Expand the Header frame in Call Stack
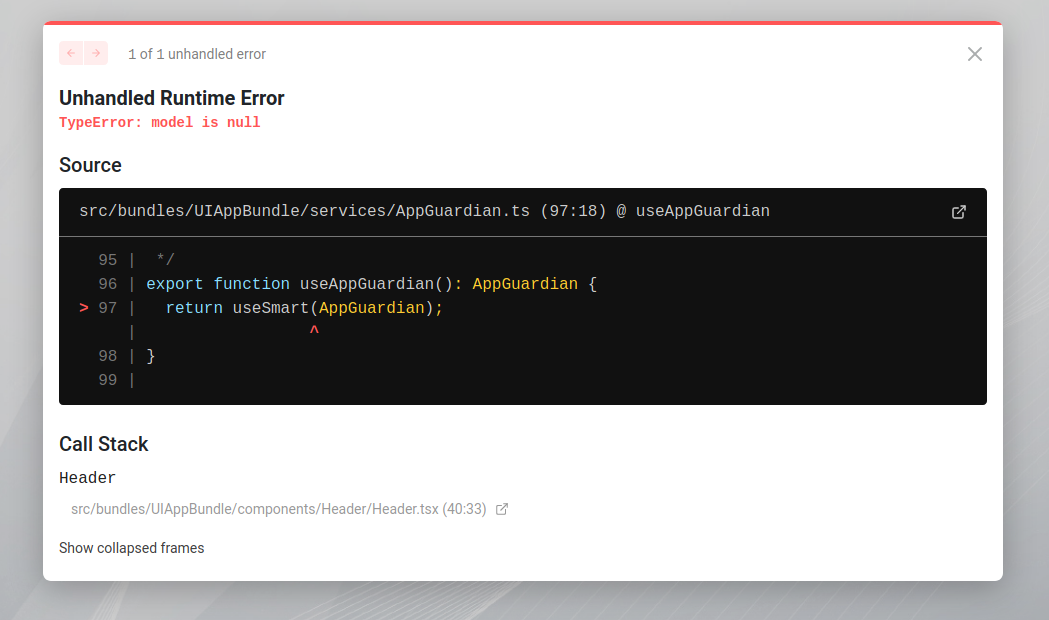 pyautogui.click(x=87, y=478)
